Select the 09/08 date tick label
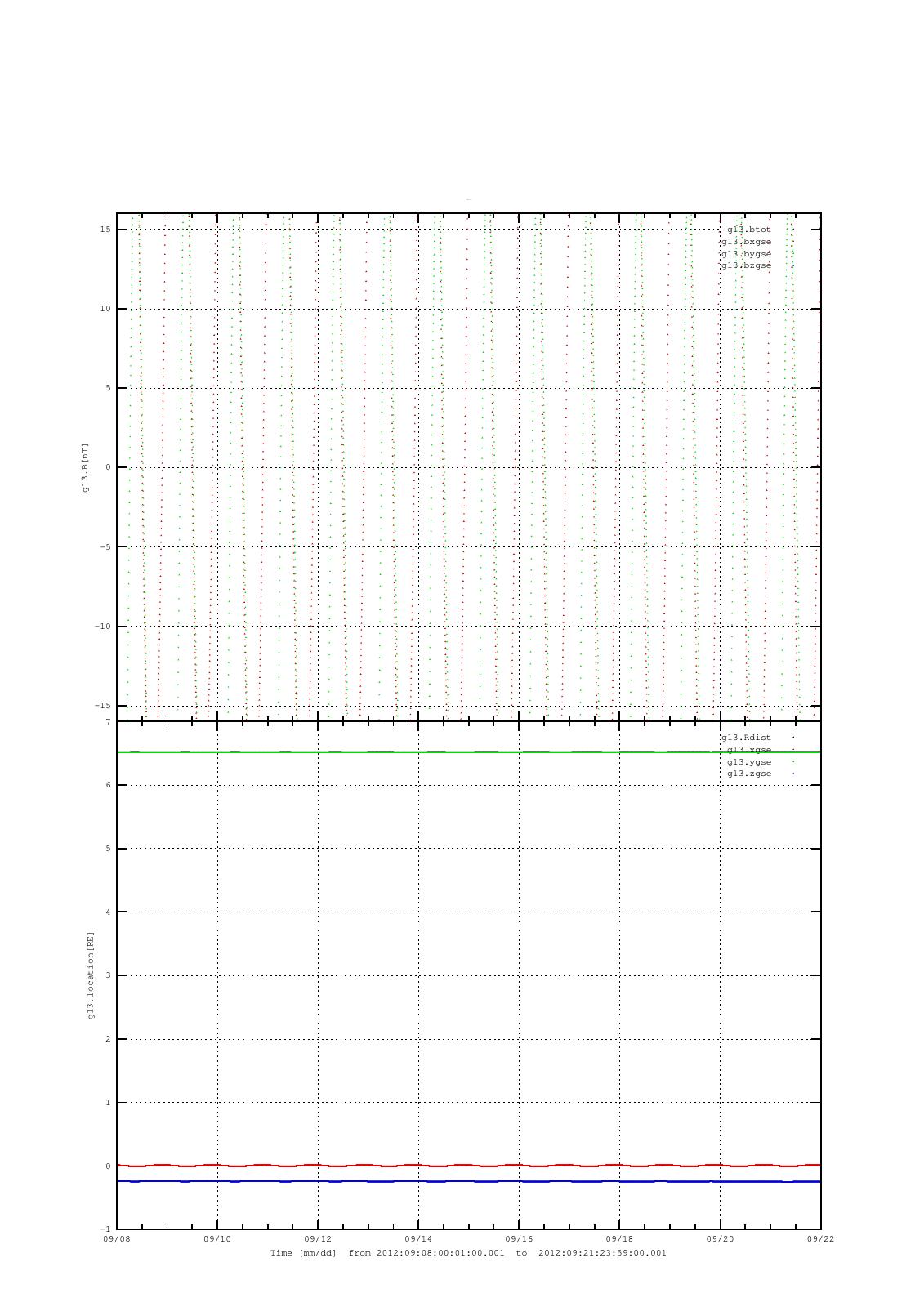 click(x=116, y=1238)
